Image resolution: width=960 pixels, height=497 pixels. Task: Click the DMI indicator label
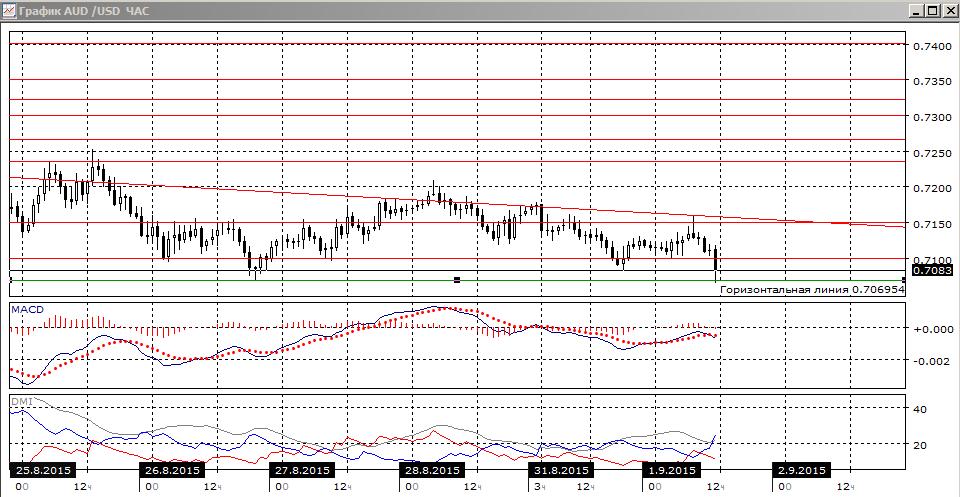coord(21,402)
